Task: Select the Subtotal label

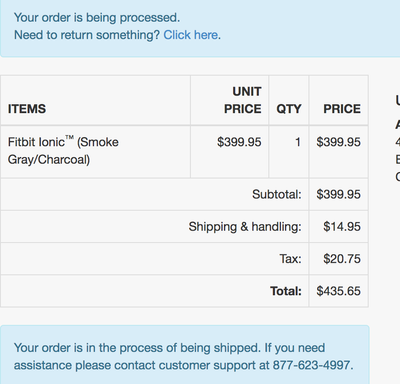Action: [276, 194]
